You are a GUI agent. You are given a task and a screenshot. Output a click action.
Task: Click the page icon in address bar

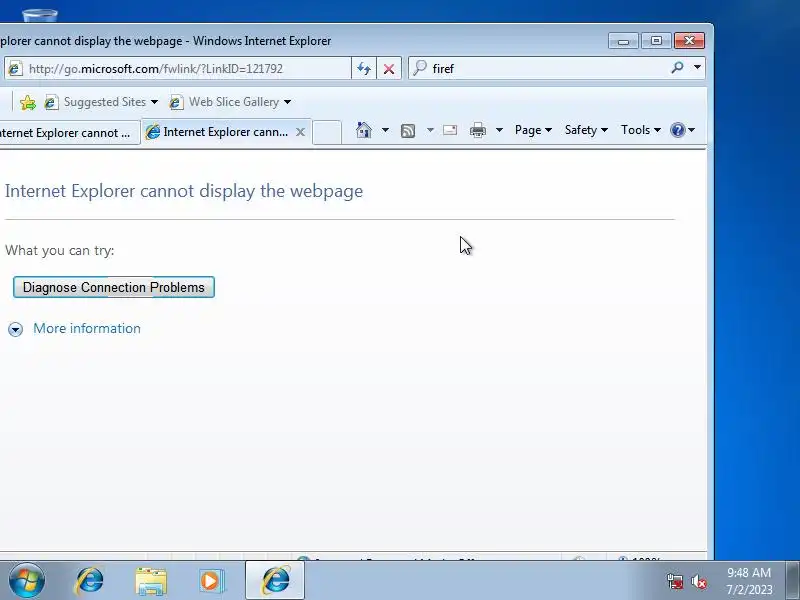pyautogui.click(x=15, y=68)
